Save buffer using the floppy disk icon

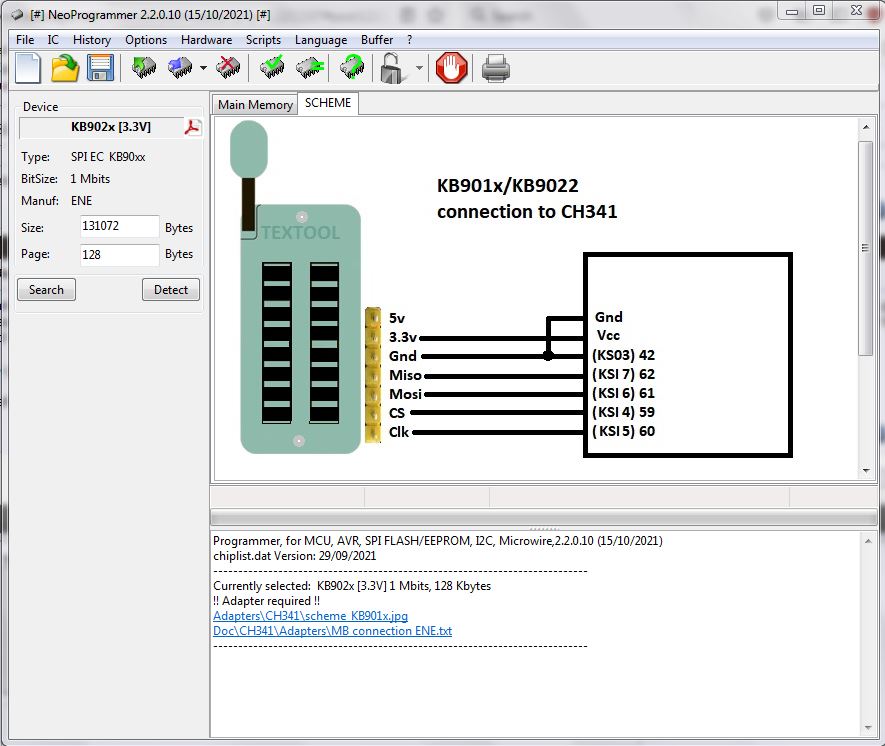(100, 68)
